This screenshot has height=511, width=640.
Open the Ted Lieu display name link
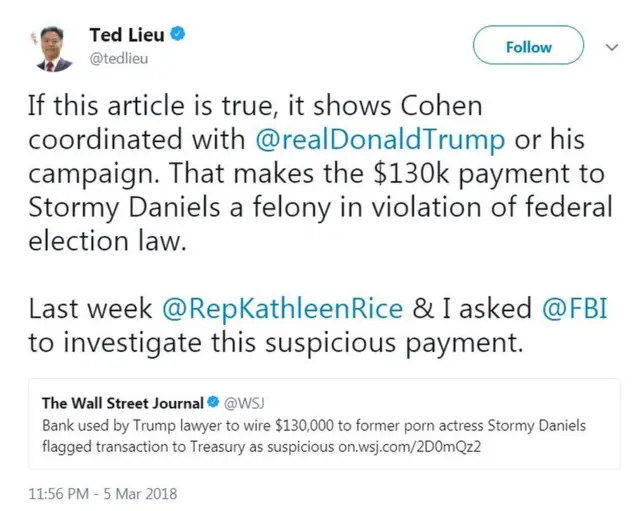coord(127,35)
